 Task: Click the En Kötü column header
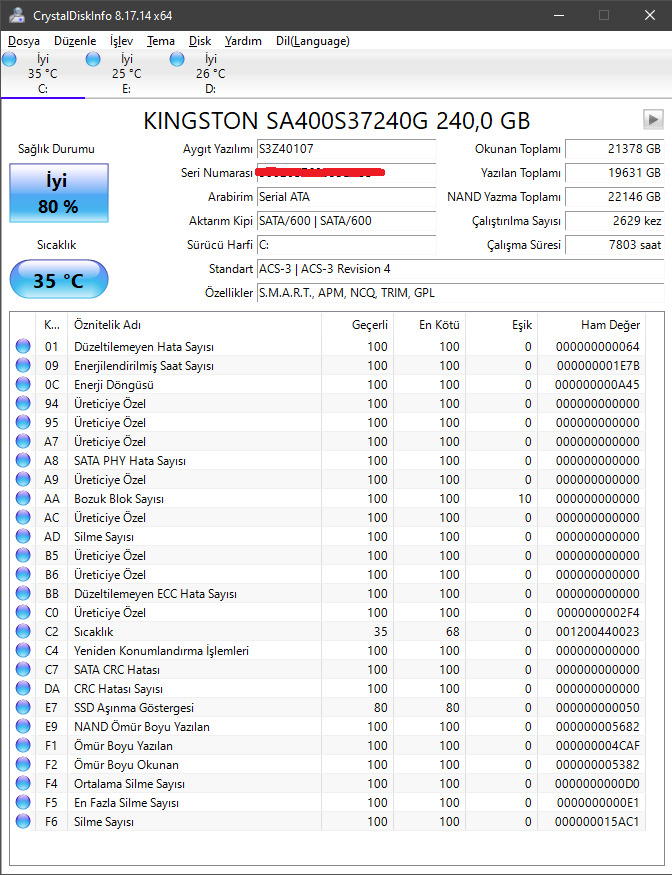click(x=430, y=325)
